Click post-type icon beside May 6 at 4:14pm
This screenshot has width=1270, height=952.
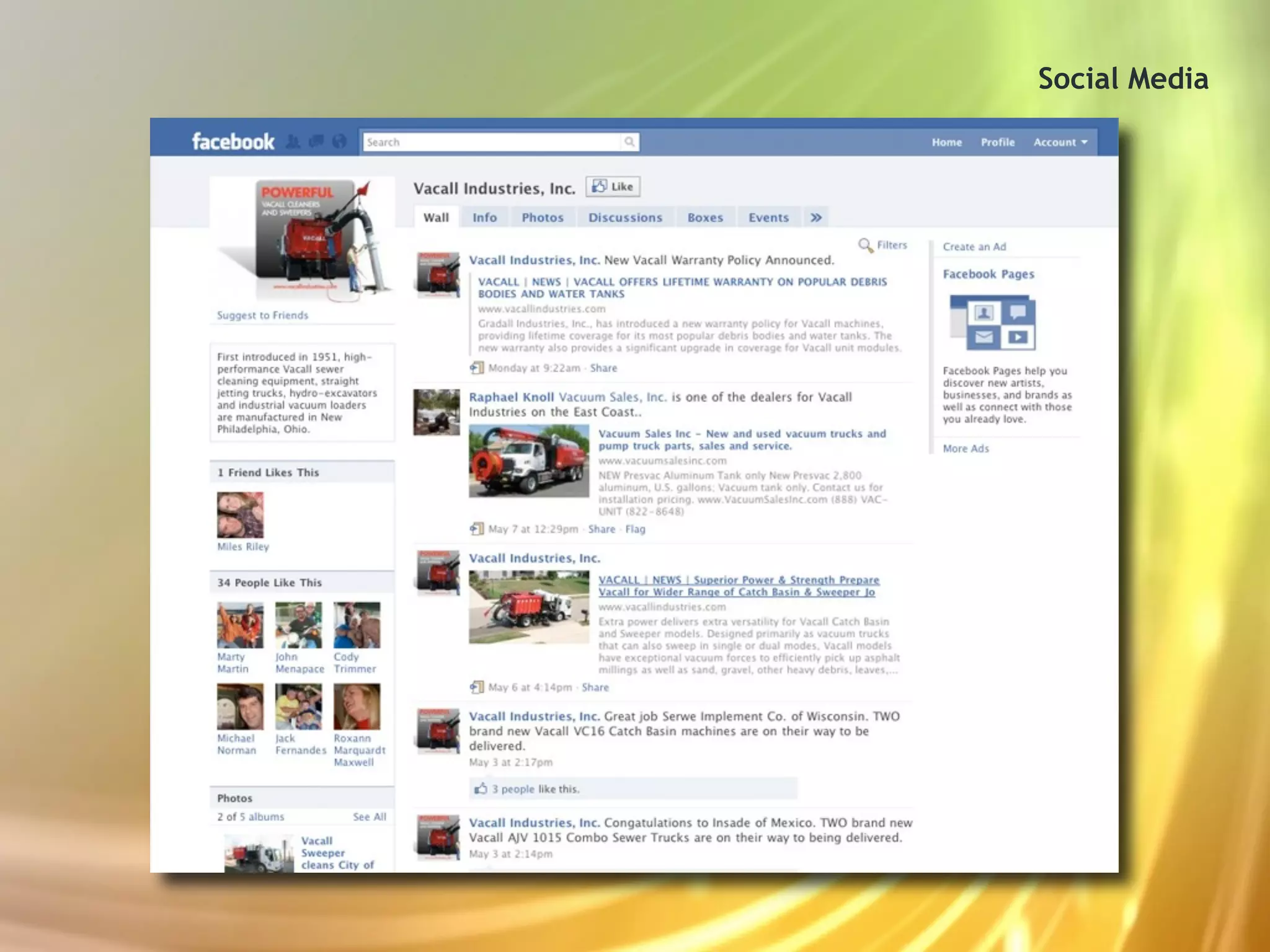[x=476, y=687]
